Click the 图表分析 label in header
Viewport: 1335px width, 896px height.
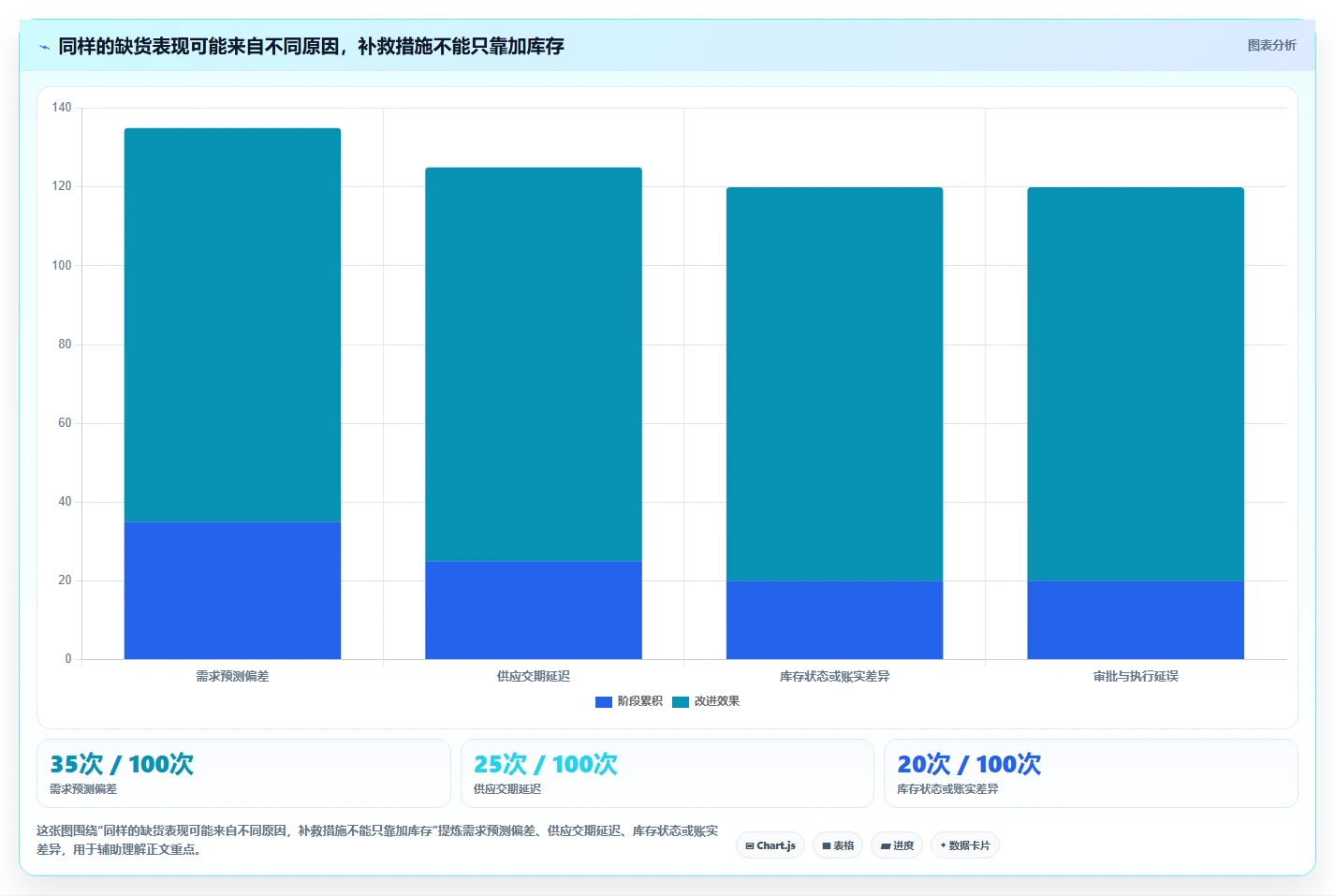click(1271, 45)
